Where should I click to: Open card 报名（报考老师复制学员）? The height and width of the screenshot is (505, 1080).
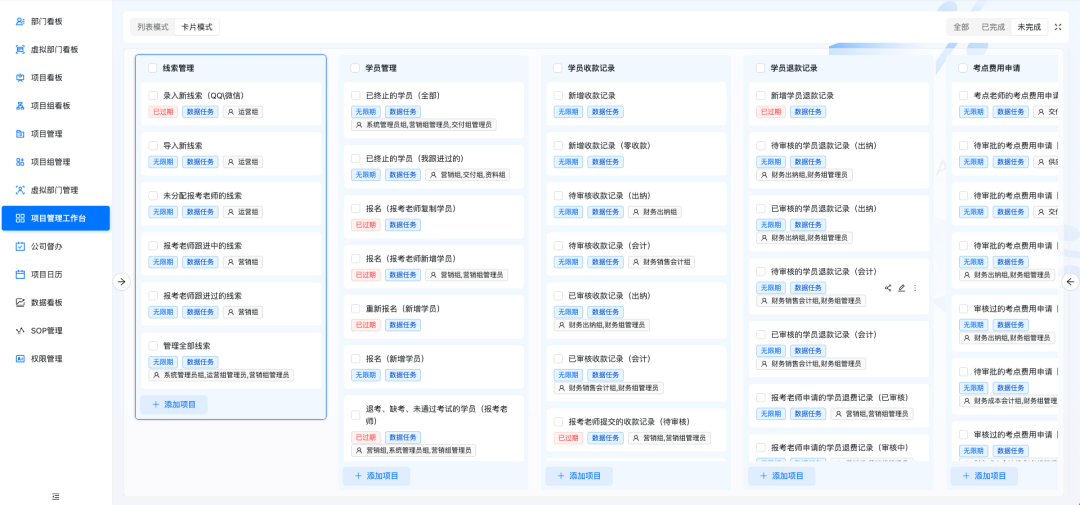tap(433, 216)
